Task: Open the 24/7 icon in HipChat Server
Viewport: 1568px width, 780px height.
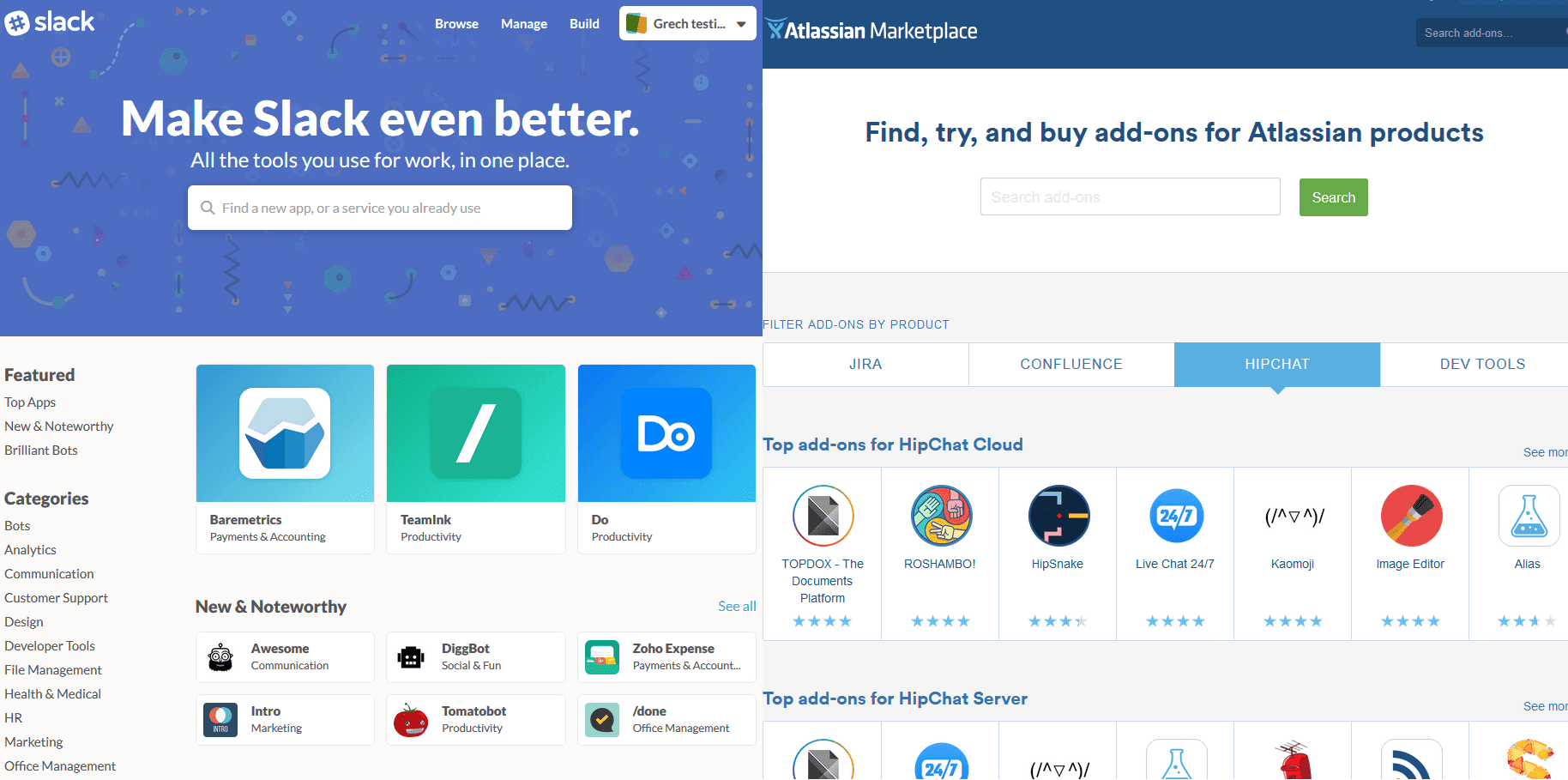Action: [x=941, y=761]
